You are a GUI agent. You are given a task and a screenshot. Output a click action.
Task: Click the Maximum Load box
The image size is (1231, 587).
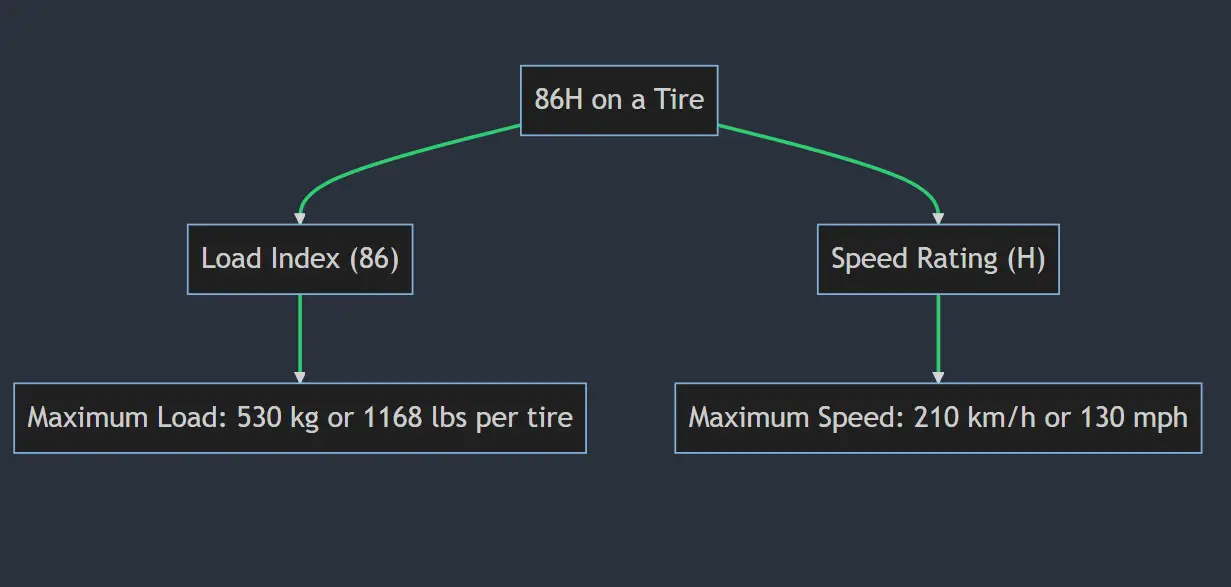300,418
